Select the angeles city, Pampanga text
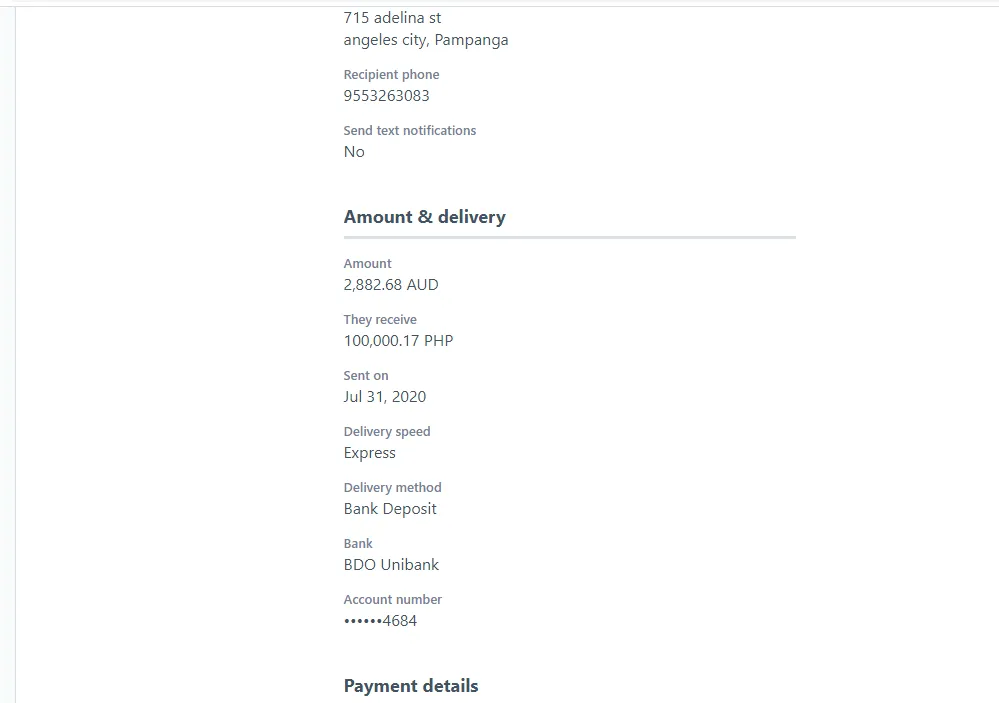 (426, 40)
